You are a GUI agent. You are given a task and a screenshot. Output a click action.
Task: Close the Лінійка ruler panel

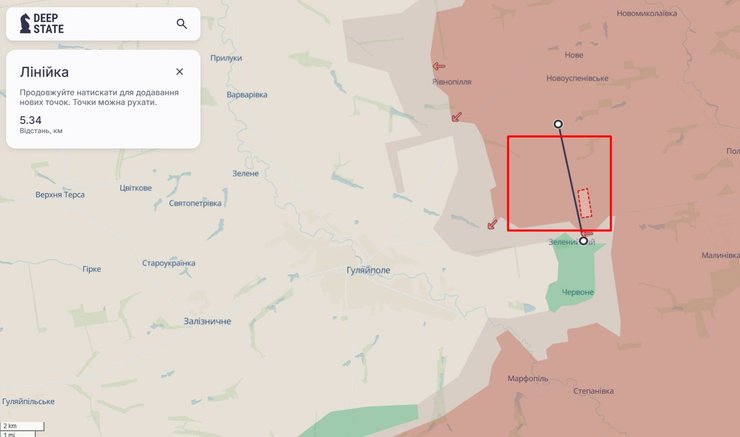pos(179,72)
